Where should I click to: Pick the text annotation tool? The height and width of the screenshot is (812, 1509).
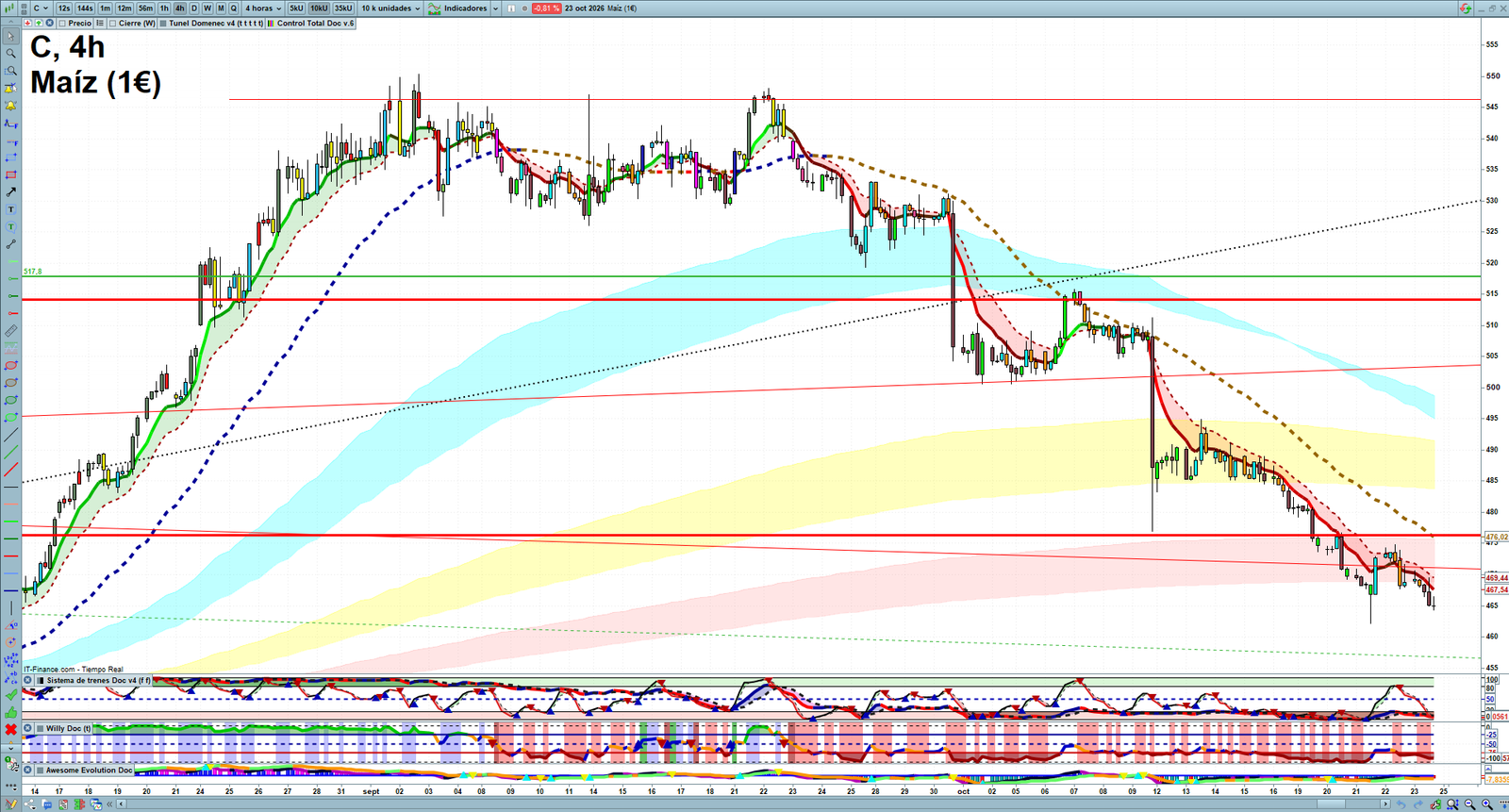[x=11, y=209]
